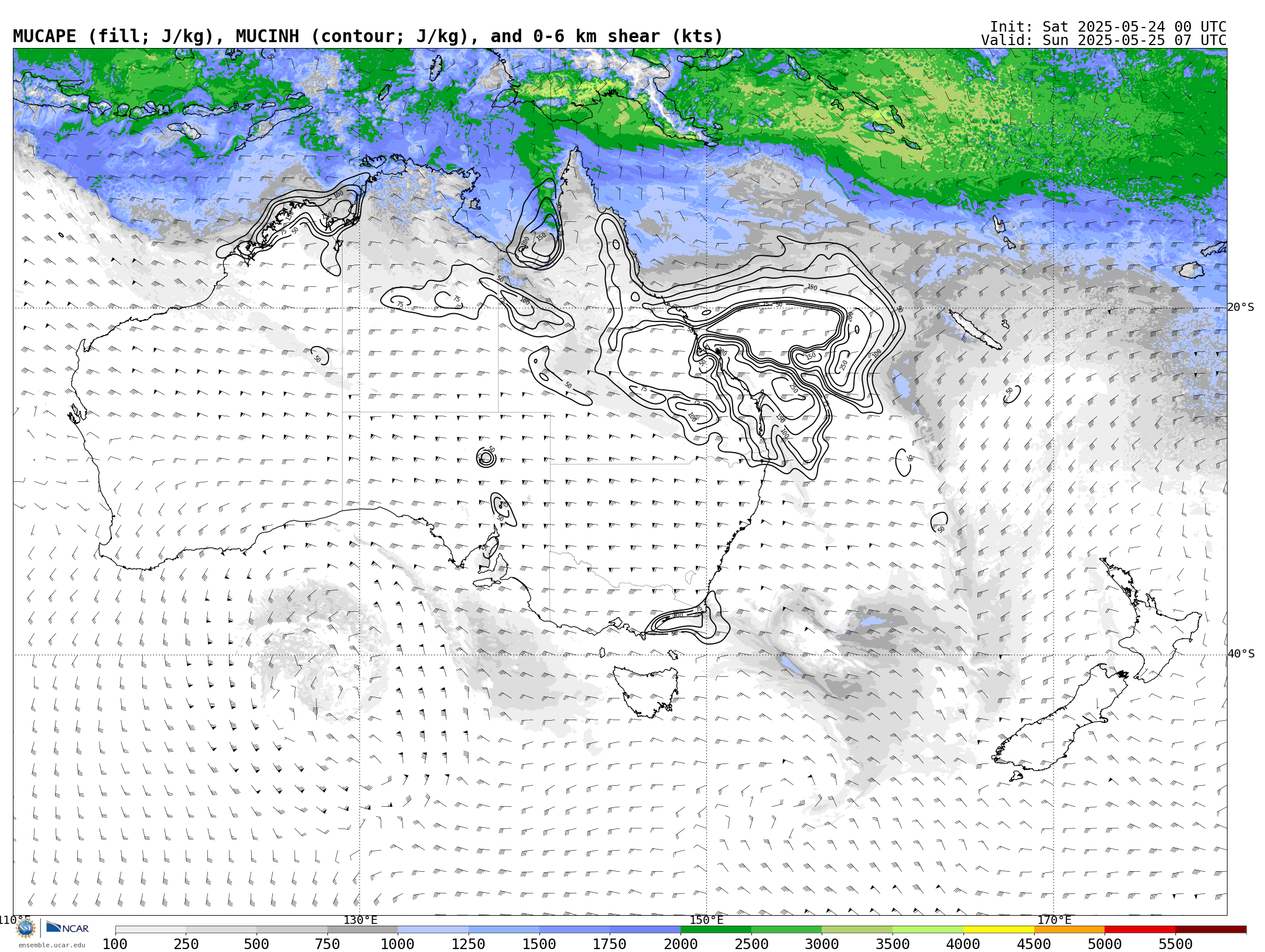Pick the gray 500–750 colorbar swatch
1265x952 pixels.
(x=292, y=930)
